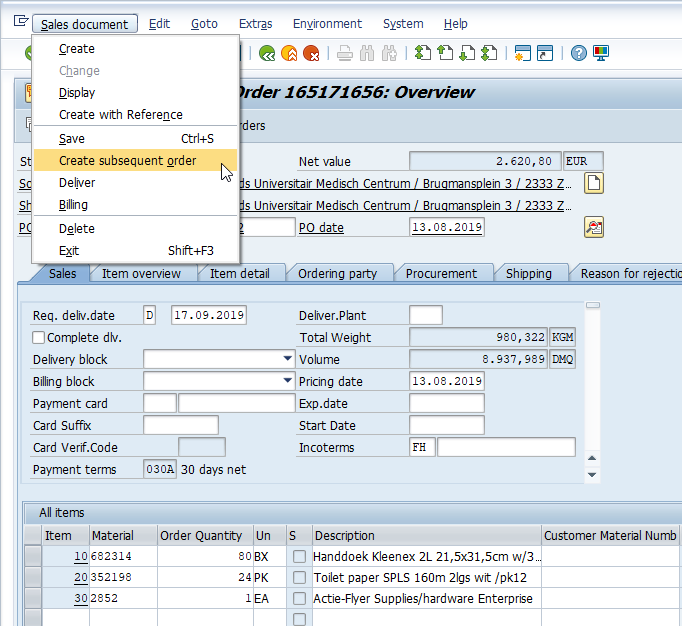Screen dimensions: 682x626
Task: Toggle the Complete dlv. checkbox
Action: (x=38, y=338)
